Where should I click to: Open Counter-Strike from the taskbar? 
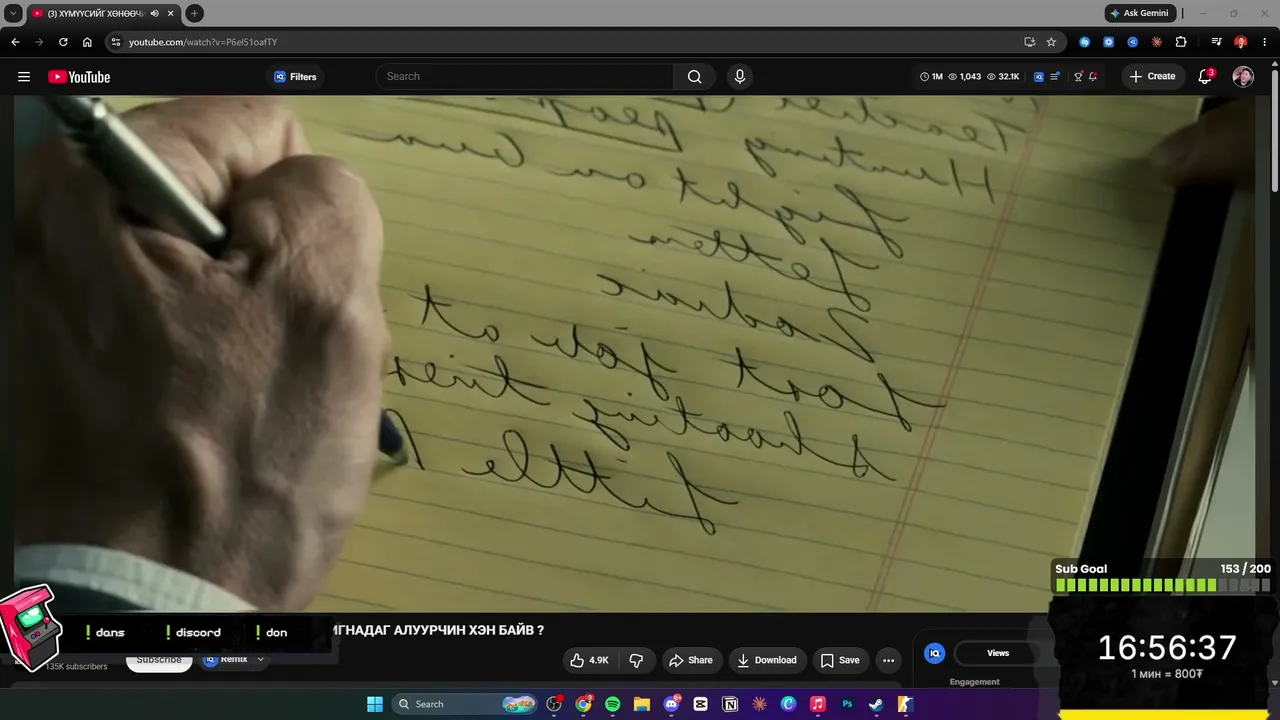[905, 704]
